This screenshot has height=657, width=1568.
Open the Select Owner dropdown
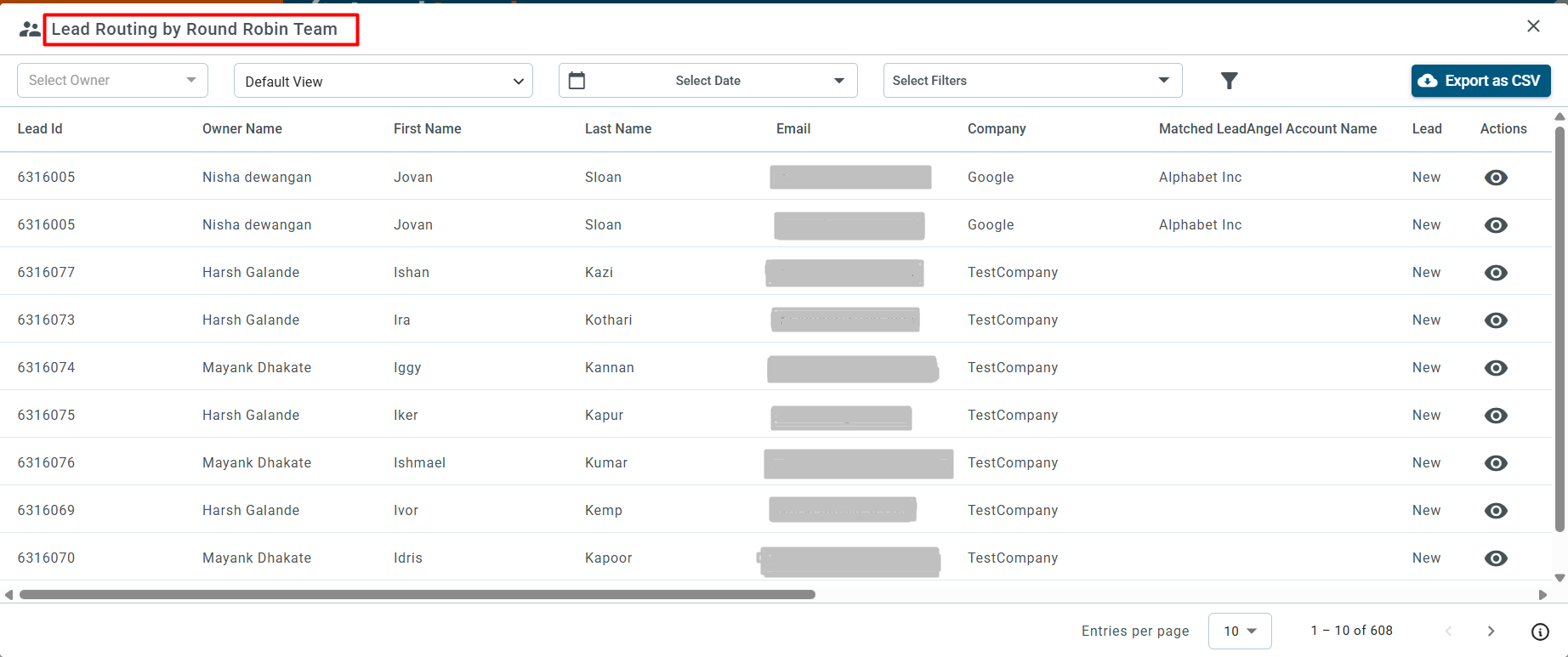[x=112, y=81]
